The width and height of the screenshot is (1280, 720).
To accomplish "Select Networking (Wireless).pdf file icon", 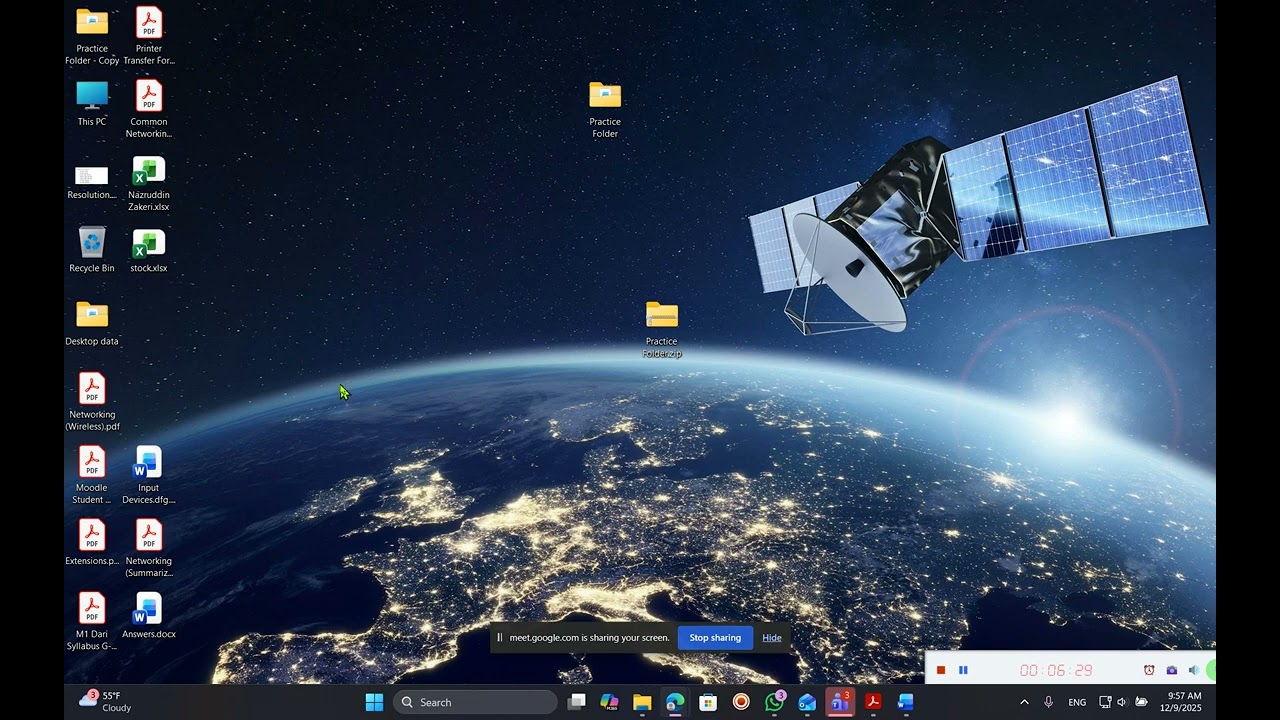I will click(92, 402).
